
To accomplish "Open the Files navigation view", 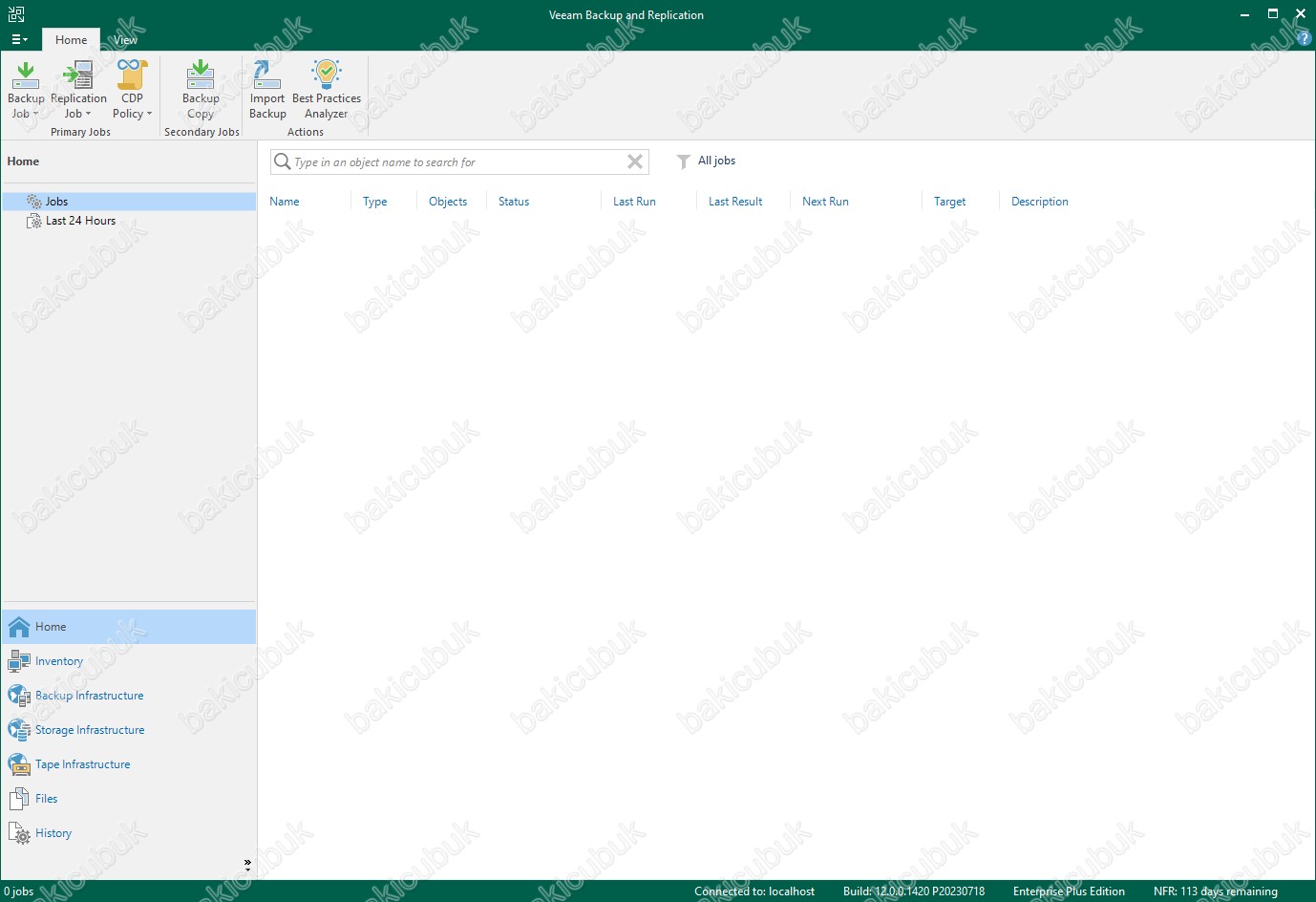I will (x=129, y=799).
